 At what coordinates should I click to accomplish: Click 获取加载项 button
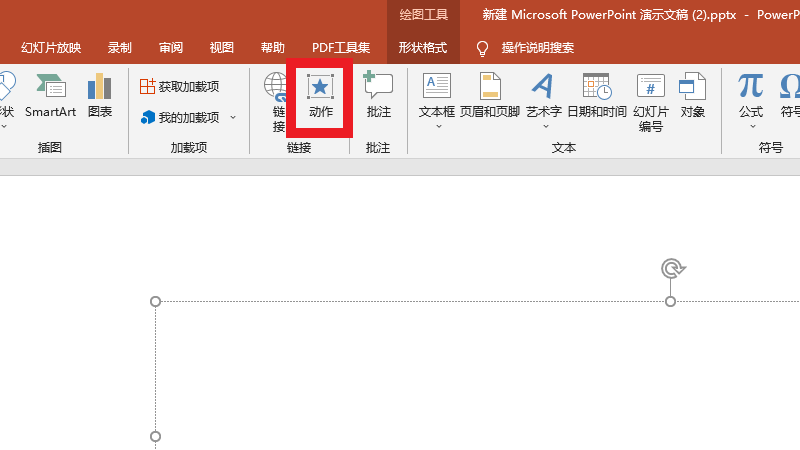tap(180, 87)
